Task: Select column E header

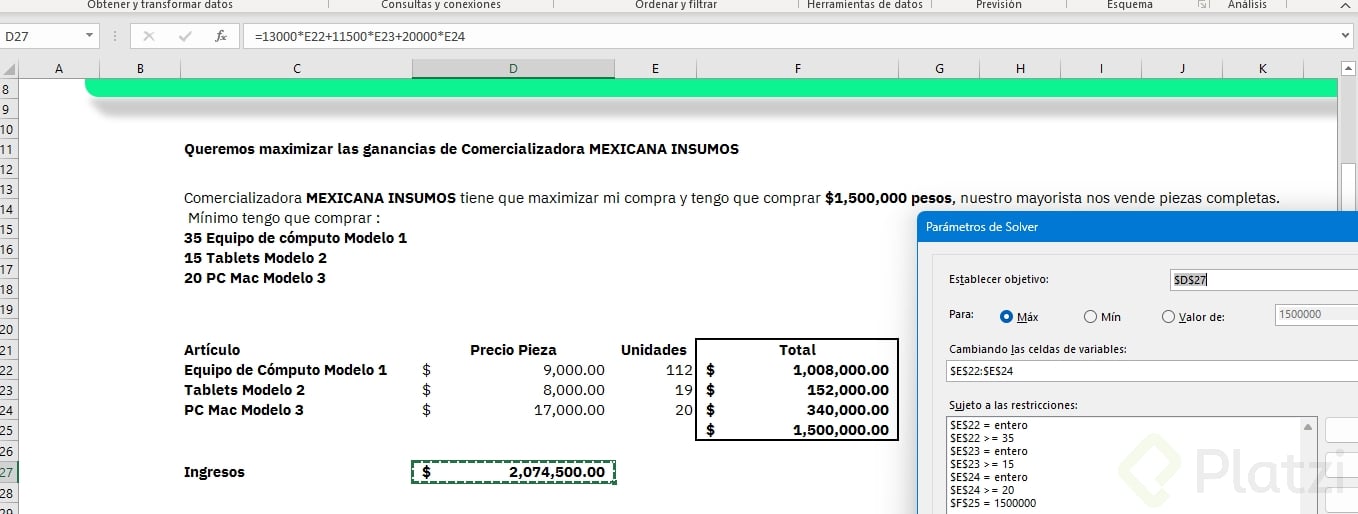Action: (655, 69)
